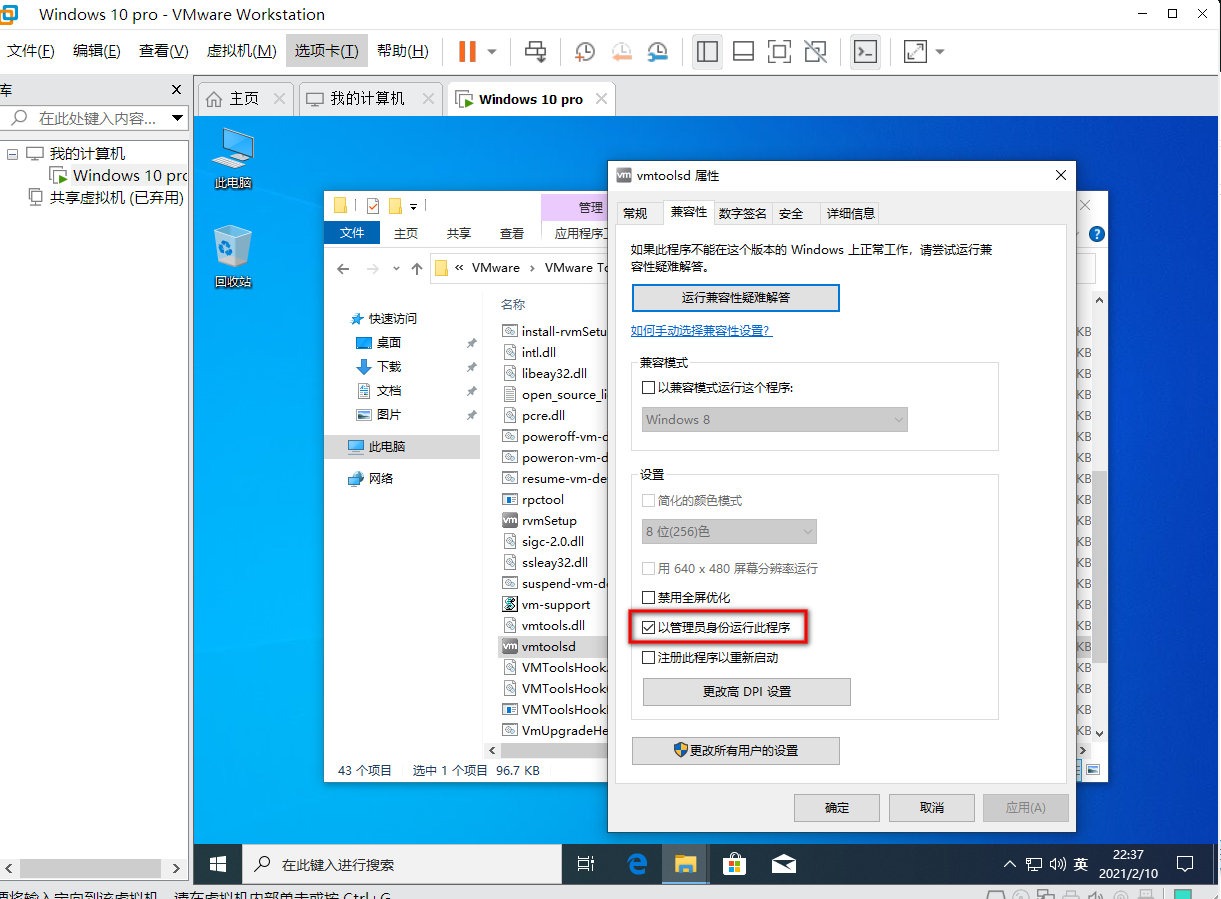Click the greyed 简化的颜色模式 checkbox

[648, 501]
